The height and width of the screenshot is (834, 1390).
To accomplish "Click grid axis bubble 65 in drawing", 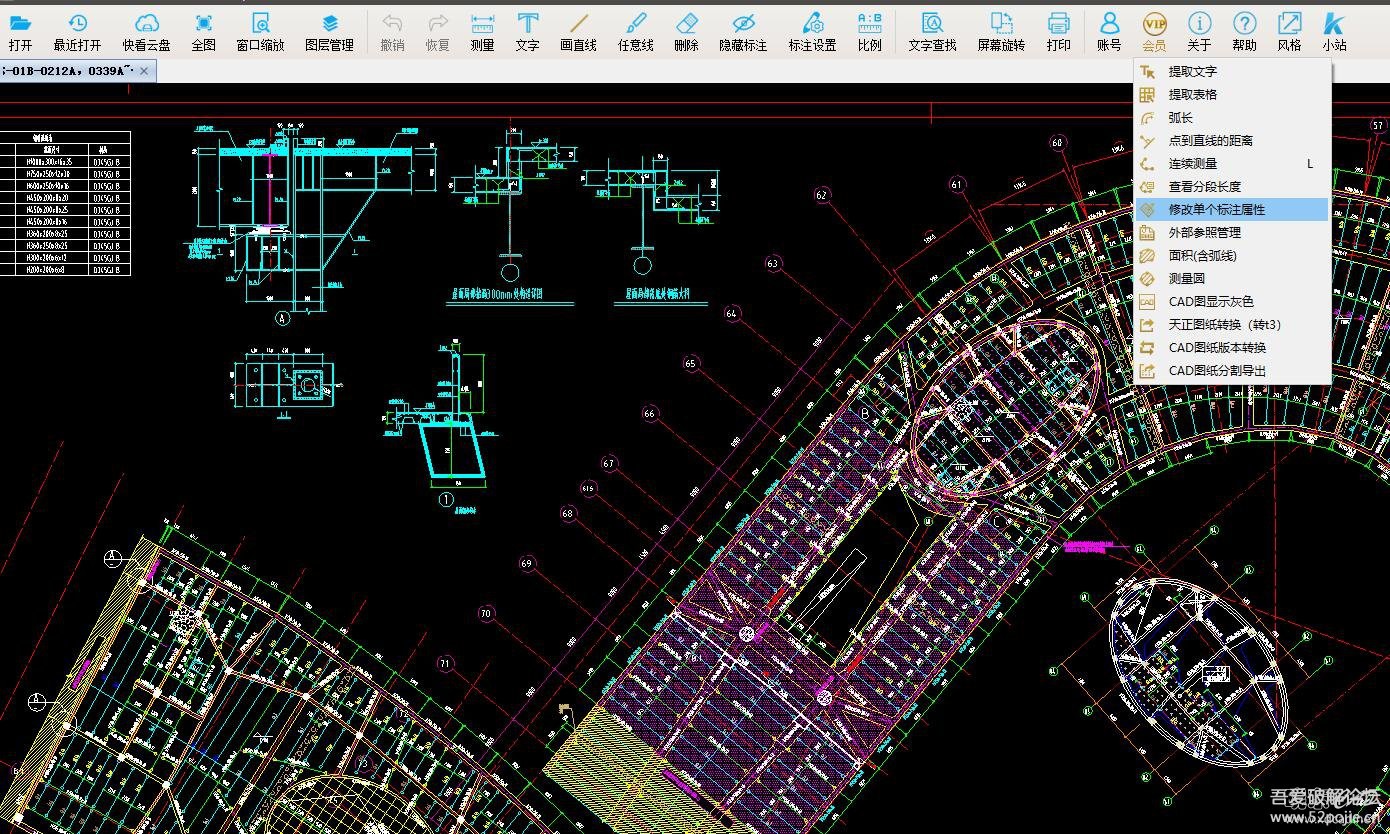I will click(691, 363).
